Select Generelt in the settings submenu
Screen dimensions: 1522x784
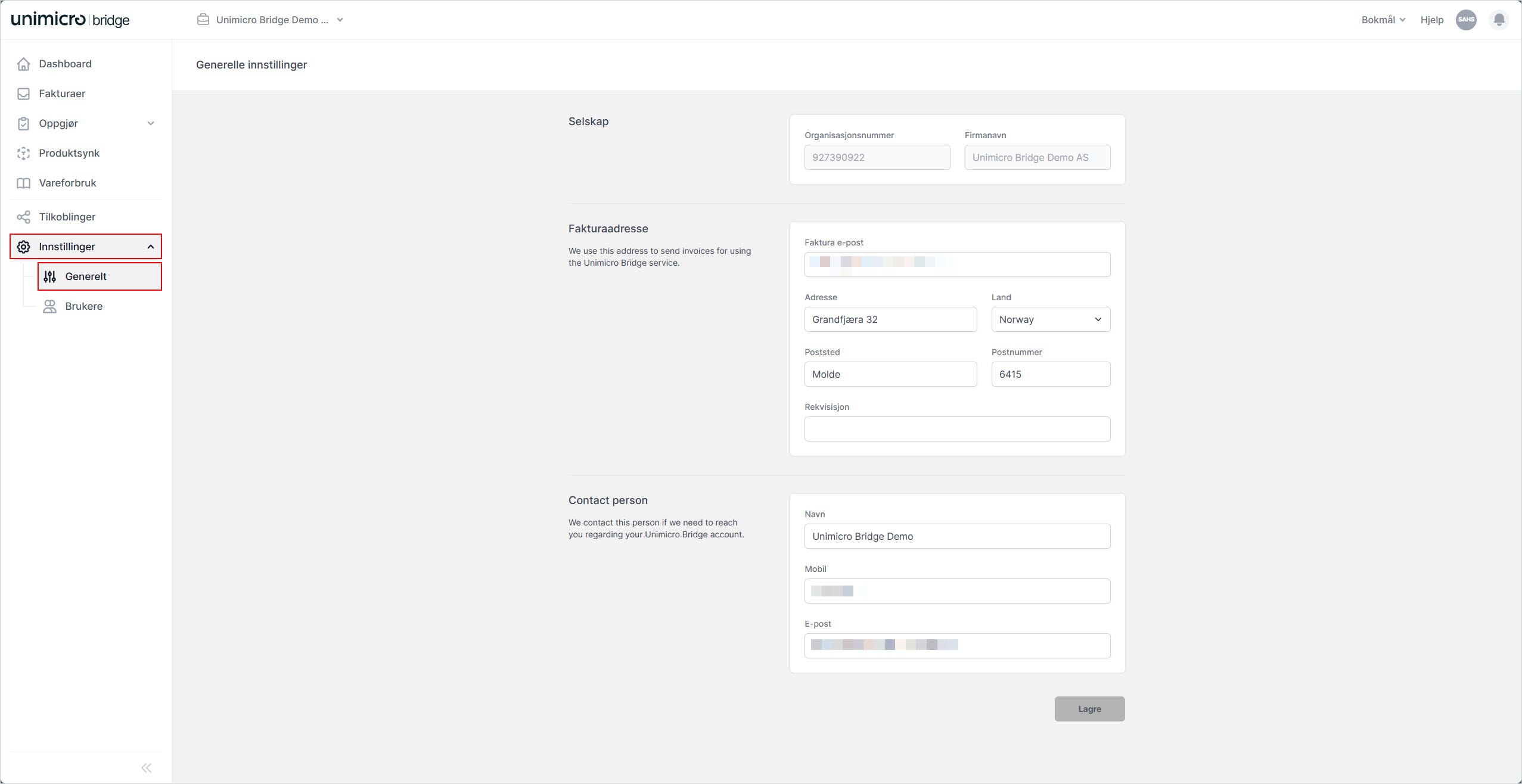point(86,276)
